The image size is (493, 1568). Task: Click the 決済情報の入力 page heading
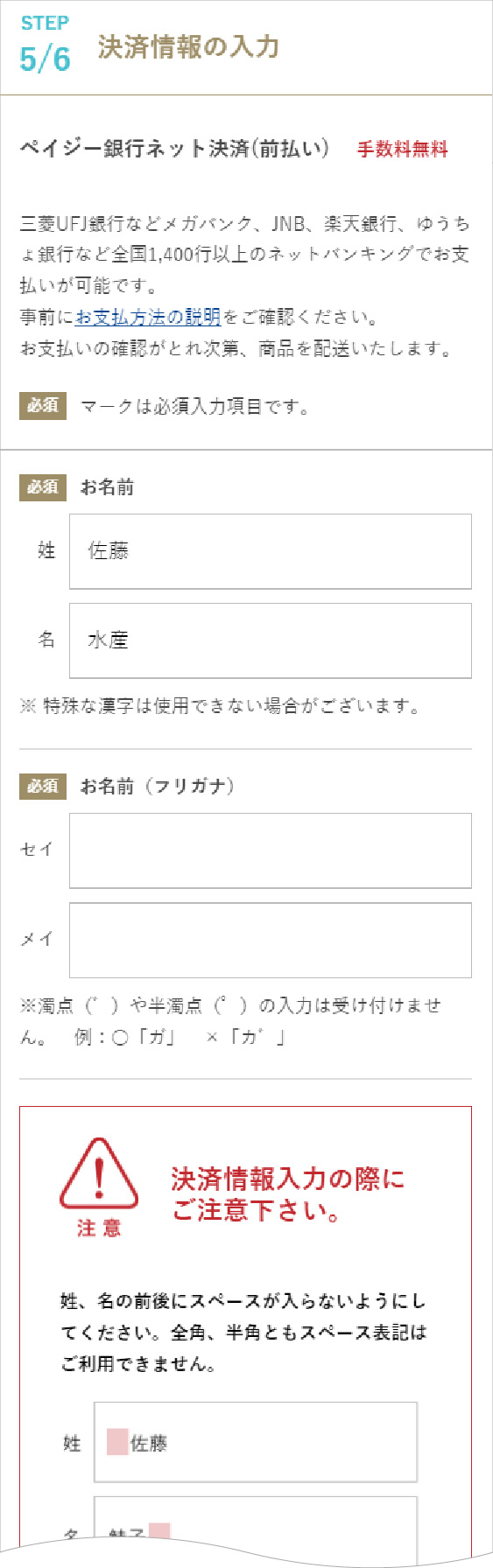[x=188, y=46]
